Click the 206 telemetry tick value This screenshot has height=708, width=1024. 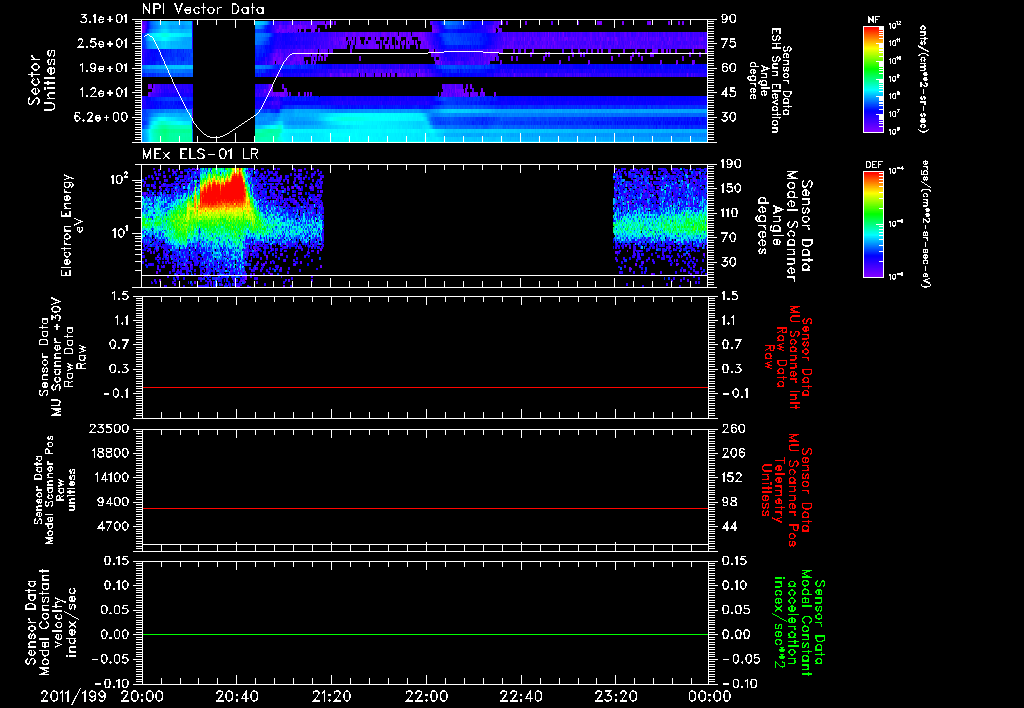[732, 453]
